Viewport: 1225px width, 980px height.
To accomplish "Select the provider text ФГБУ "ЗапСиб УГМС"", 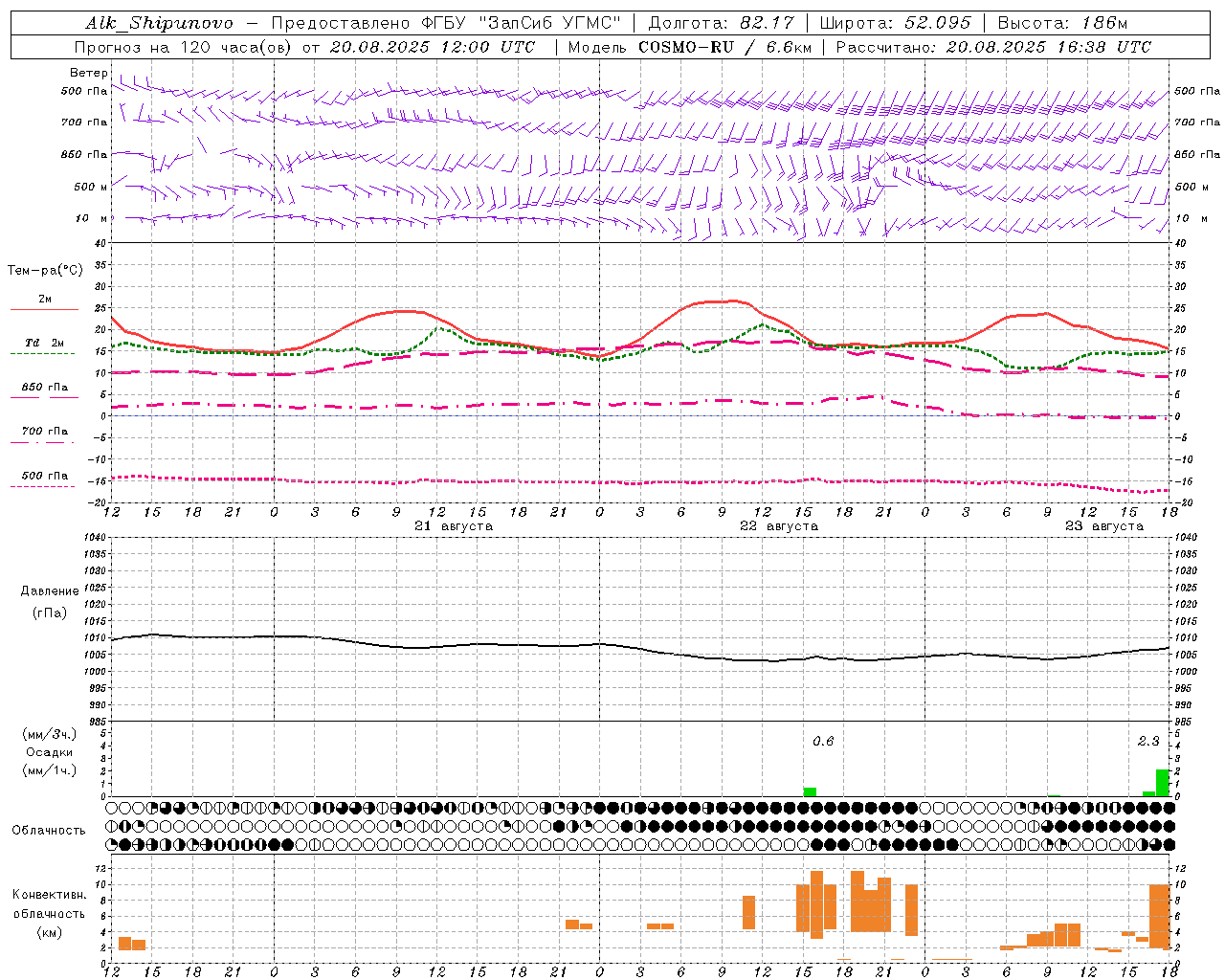I will point(523,23).
